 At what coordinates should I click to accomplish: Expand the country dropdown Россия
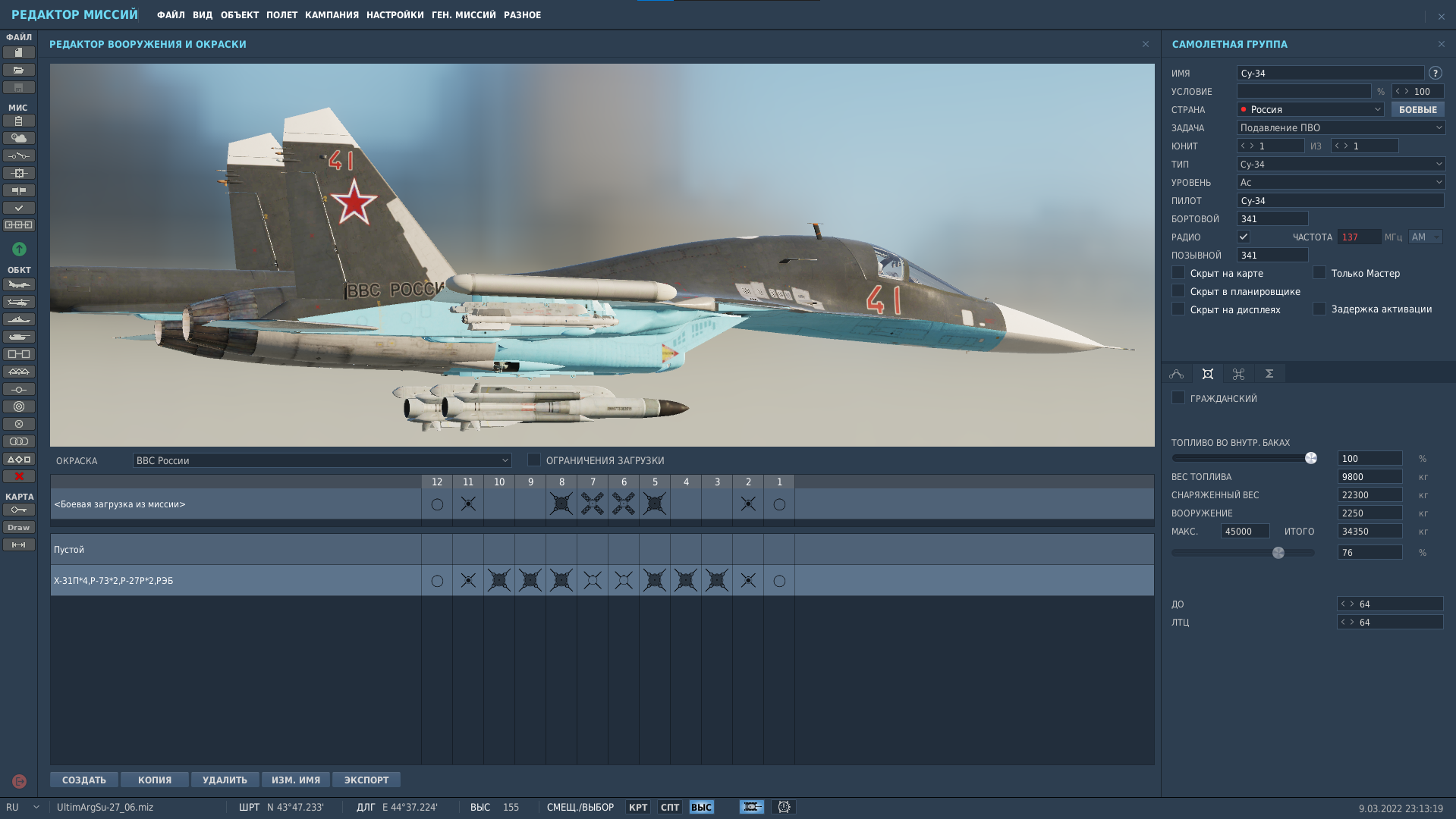(x=1310, y=109)
